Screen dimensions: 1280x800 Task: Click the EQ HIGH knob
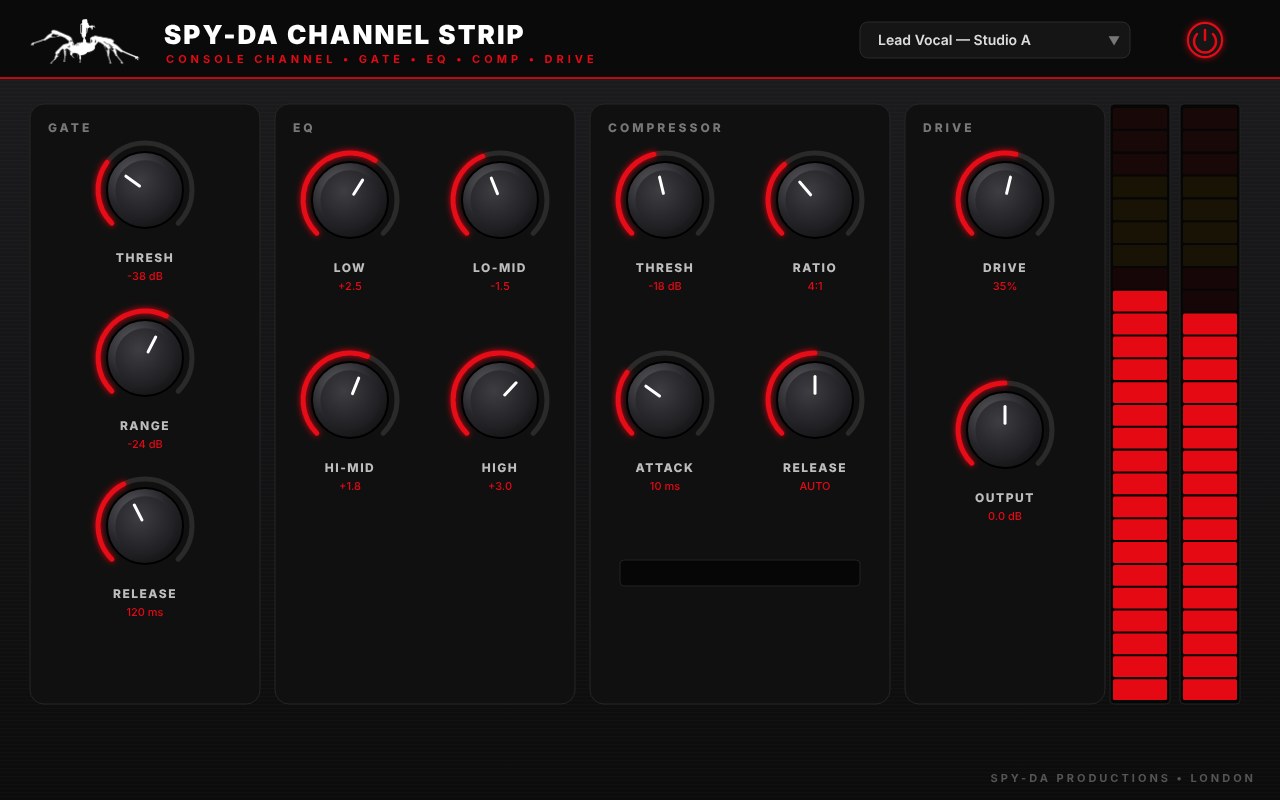pos(500,399)
